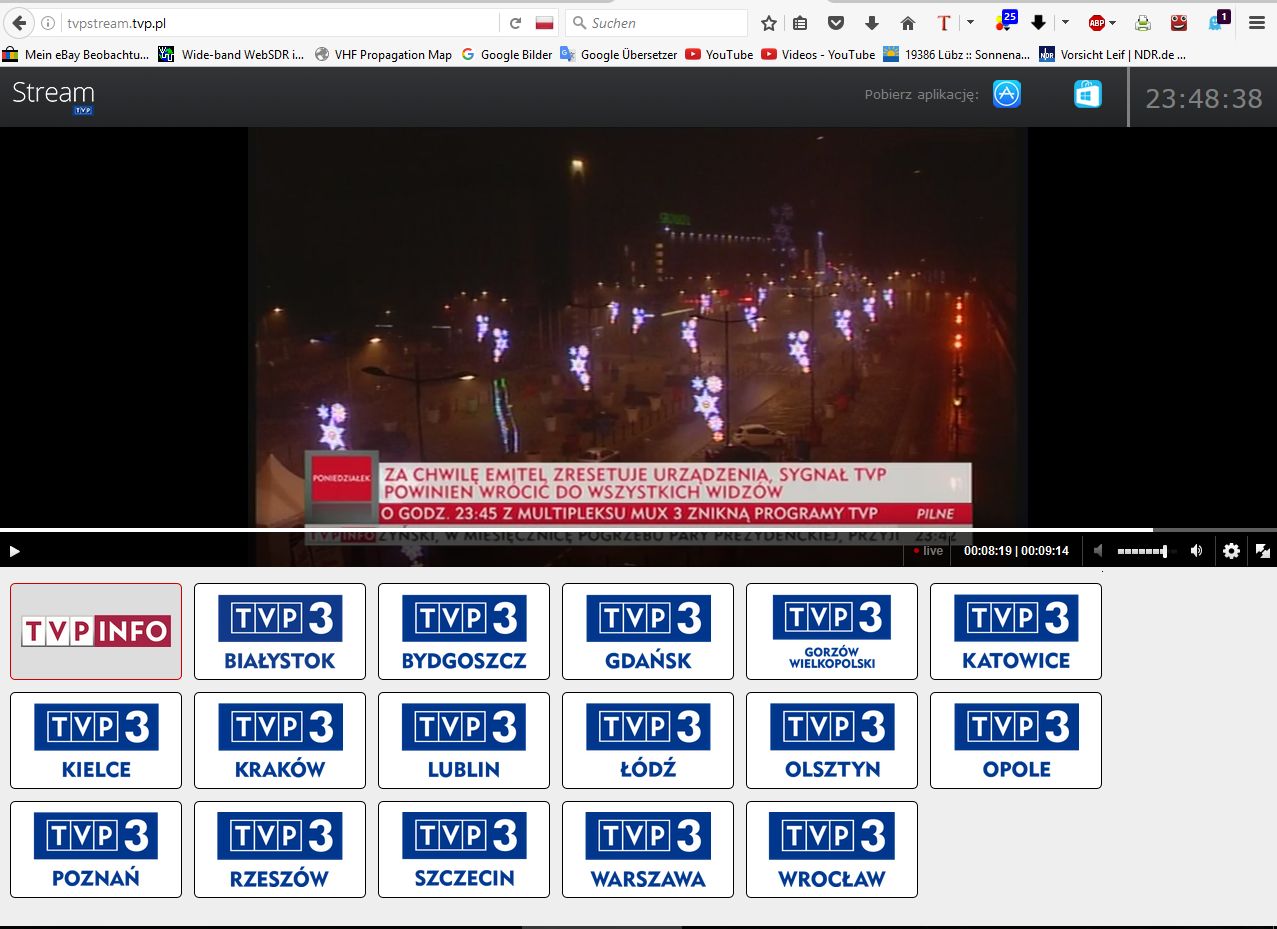The height and width of the screenshot is (929, 1277).
Task: Open the VHF Propagation Map bookmark
Action: pos(383,55)
